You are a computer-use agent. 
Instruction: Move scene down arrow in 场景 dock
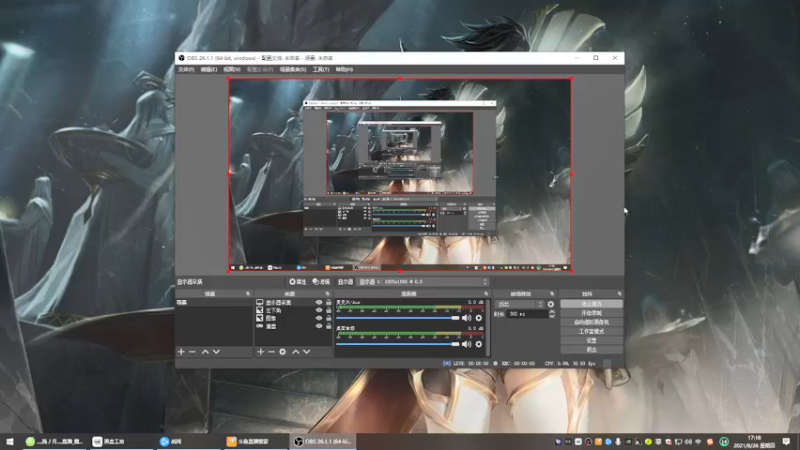point(216,352)
